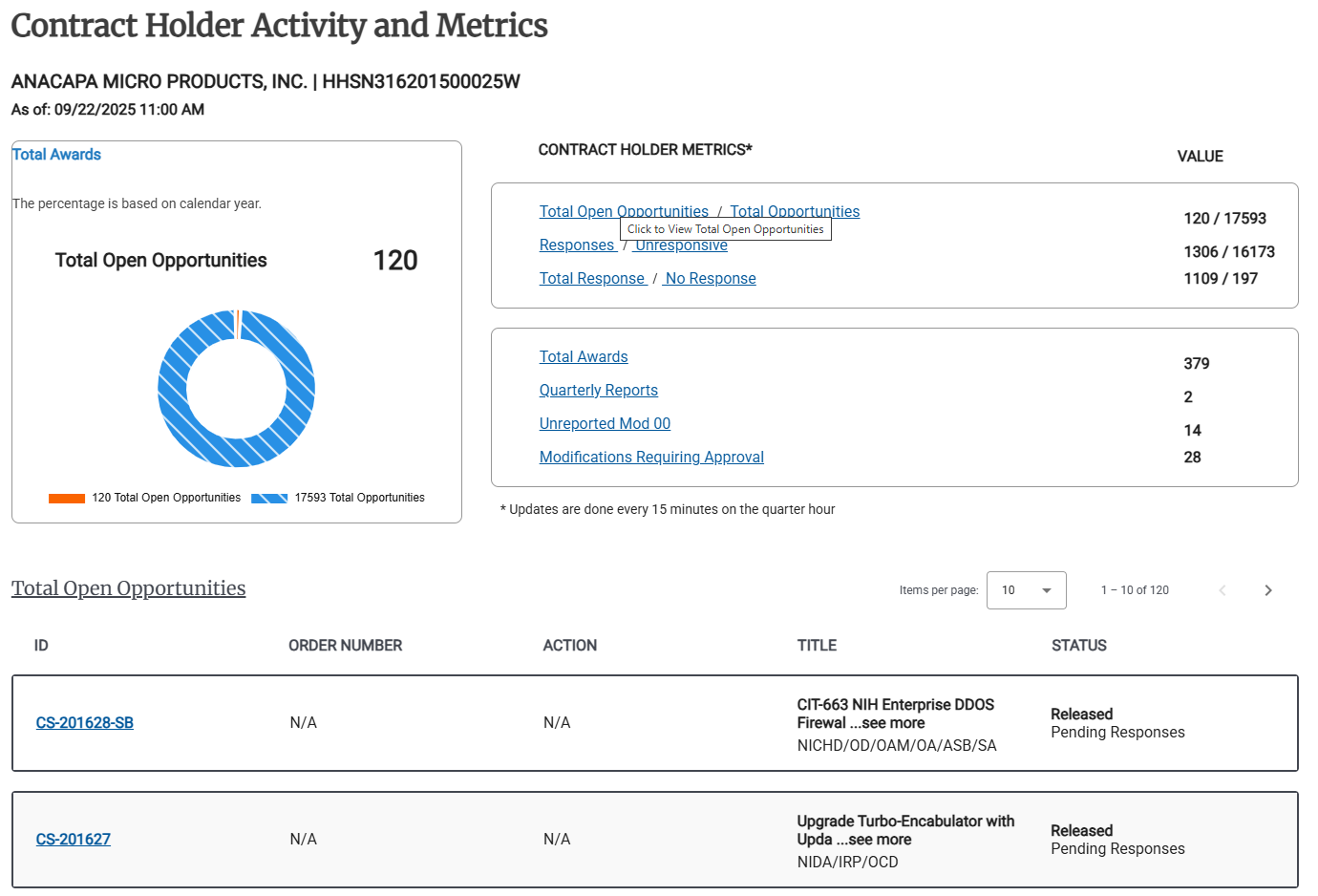View Modifications Requiring Approval
This screenshot has height=896, width=1318.
pos(651,457)
